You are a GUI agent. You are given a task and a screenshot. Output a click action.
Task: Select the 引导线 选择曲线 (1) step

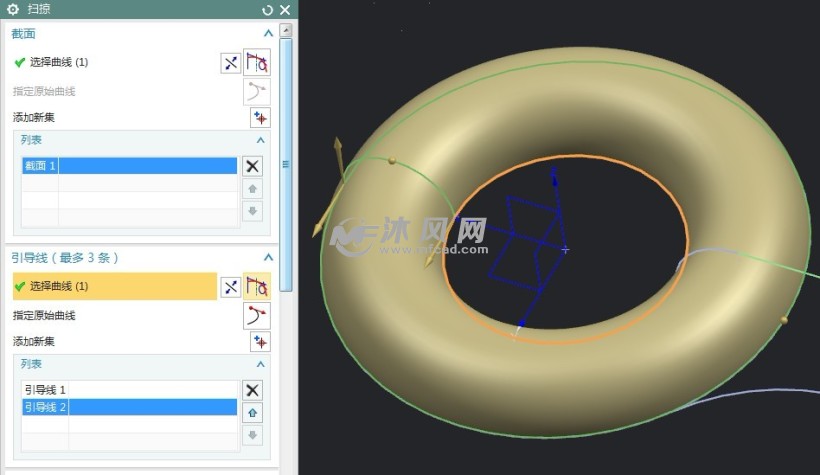(x=115, y=286)
